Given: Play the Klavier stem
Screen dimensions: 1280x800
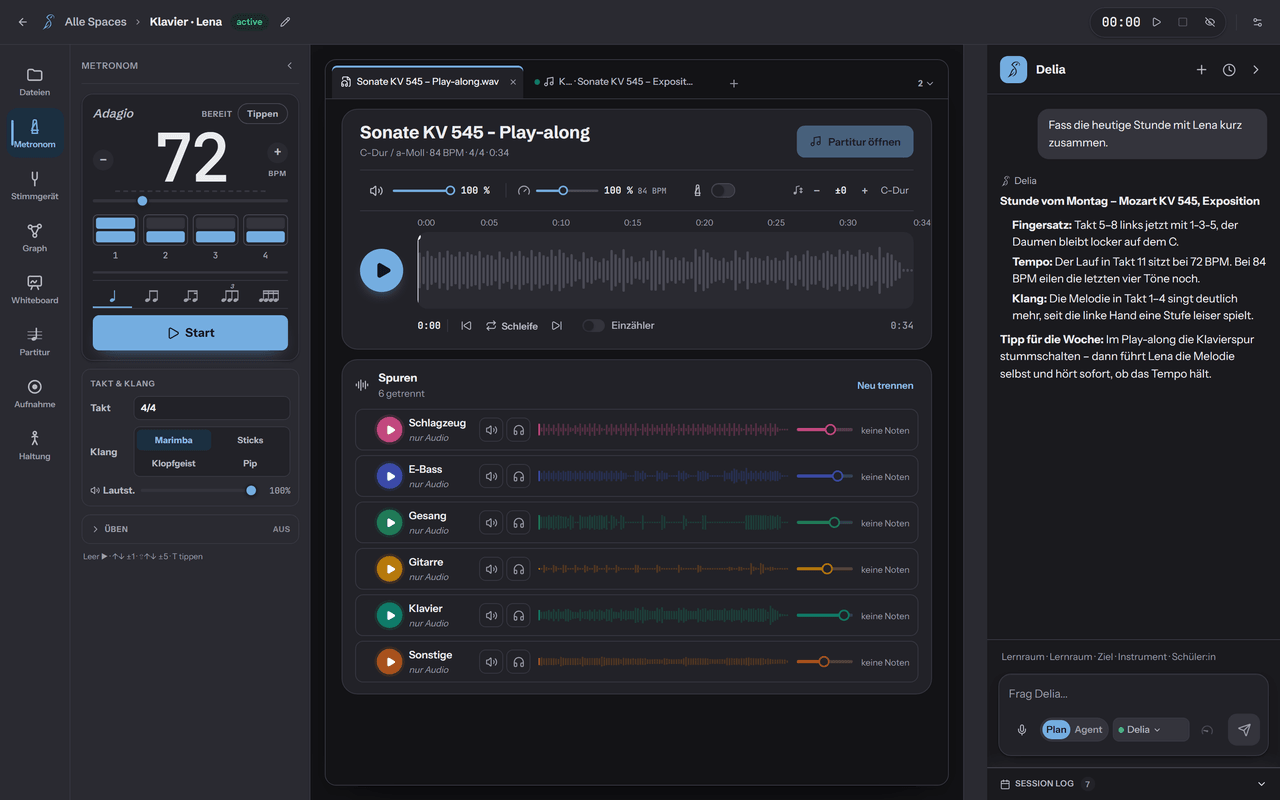Looking at the screenshot, I should click(389, 616).
